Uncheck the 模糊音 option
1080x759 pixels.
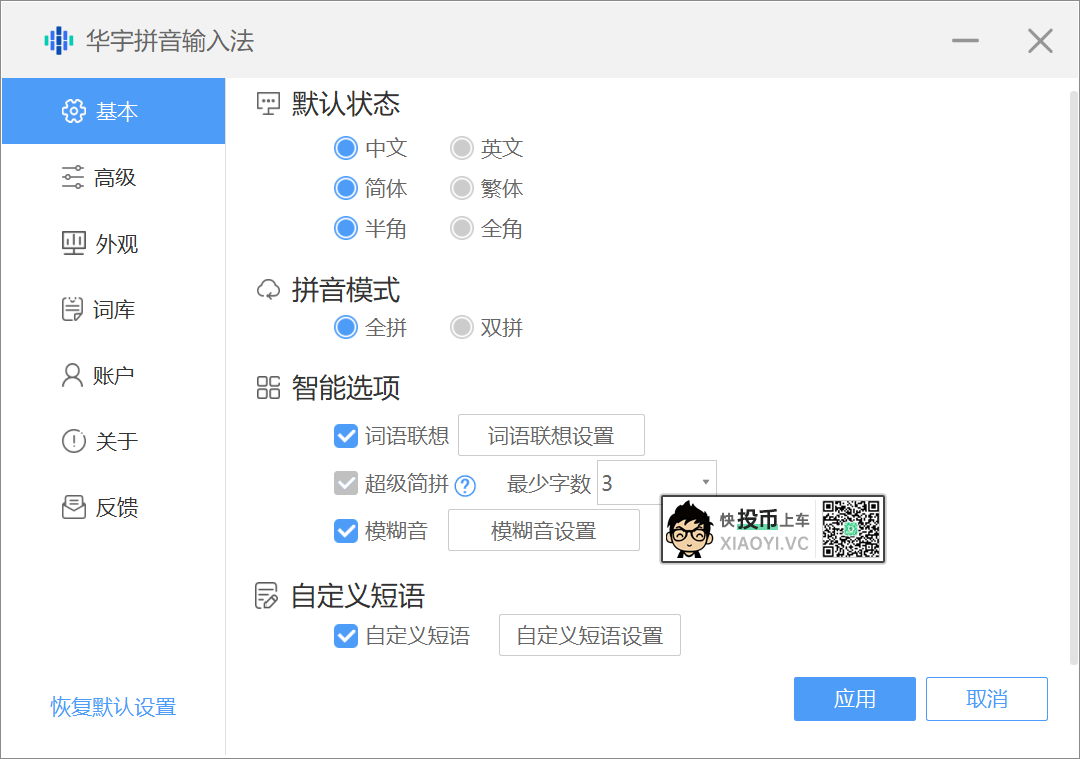pyautogui.click(x=346, y=530)
